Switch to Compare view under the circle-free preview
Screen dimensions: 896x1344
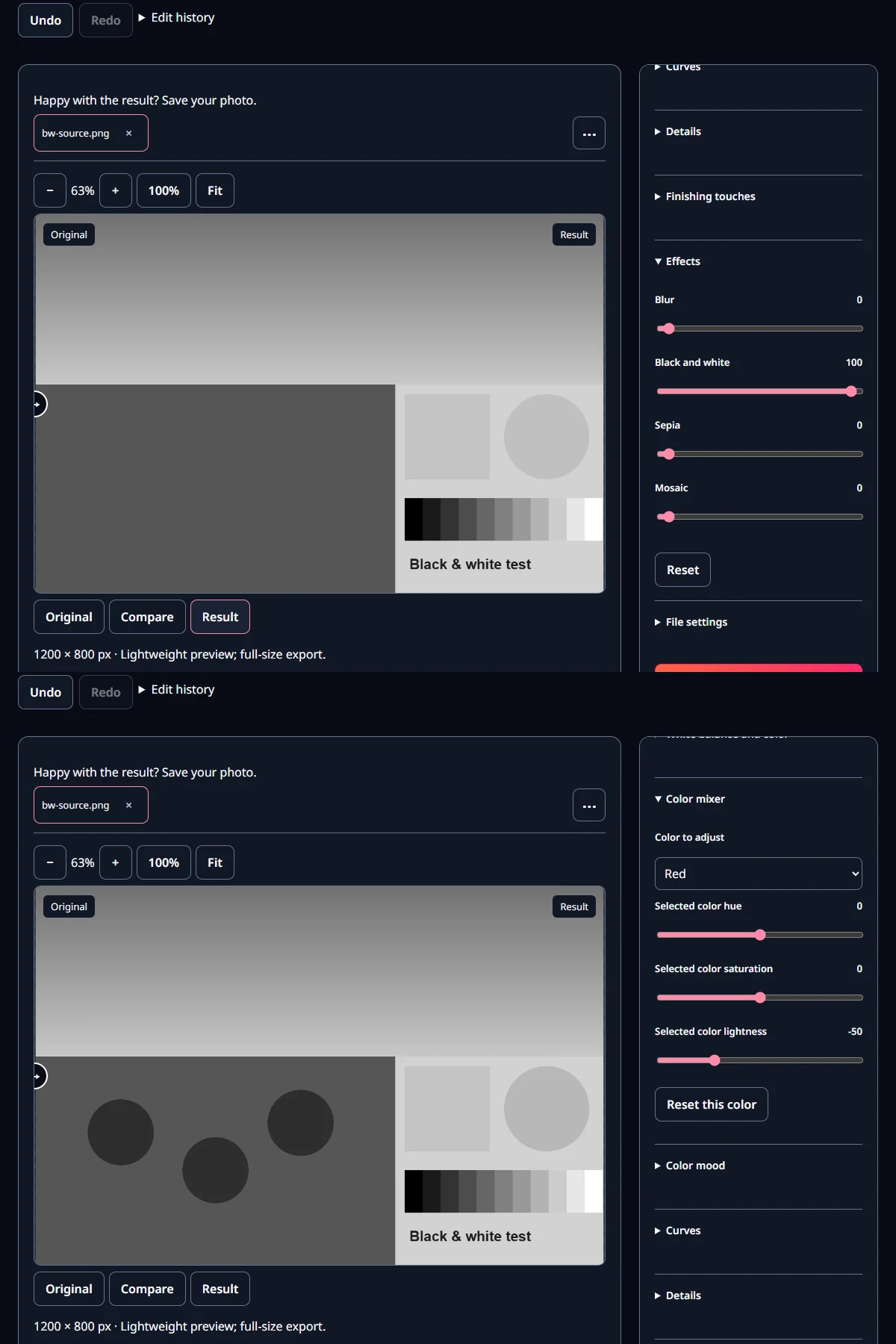point(147,617)
